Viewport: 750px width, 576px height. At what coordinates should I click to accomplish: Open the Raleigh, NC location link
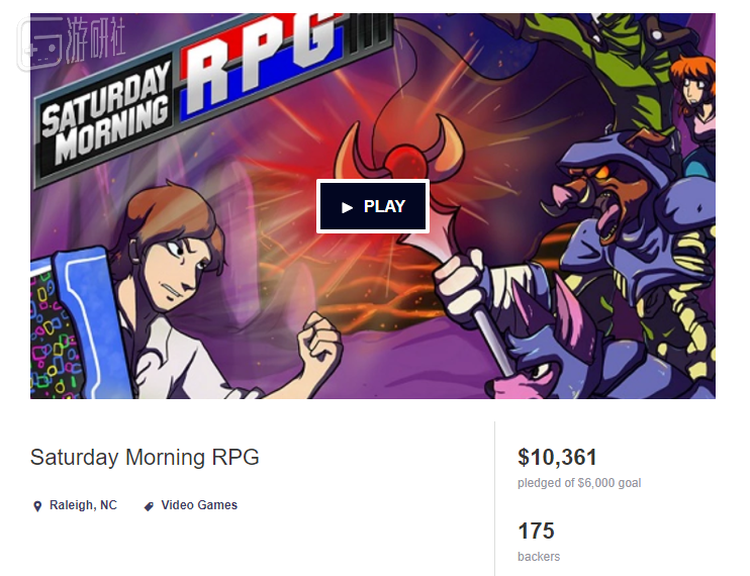click(x=83, y=505)
